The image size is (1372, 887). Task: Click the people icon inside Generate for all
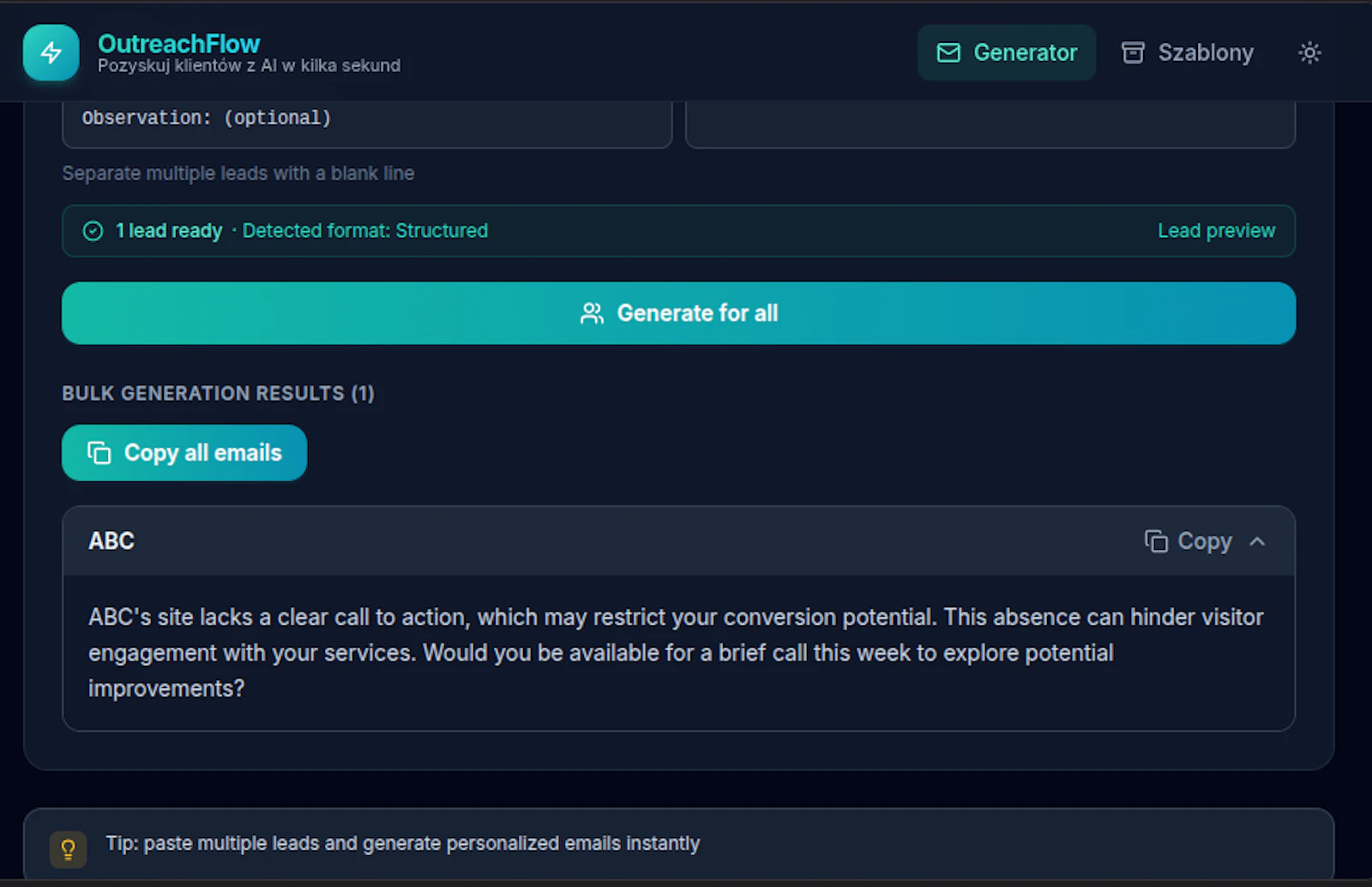(592, 313)
